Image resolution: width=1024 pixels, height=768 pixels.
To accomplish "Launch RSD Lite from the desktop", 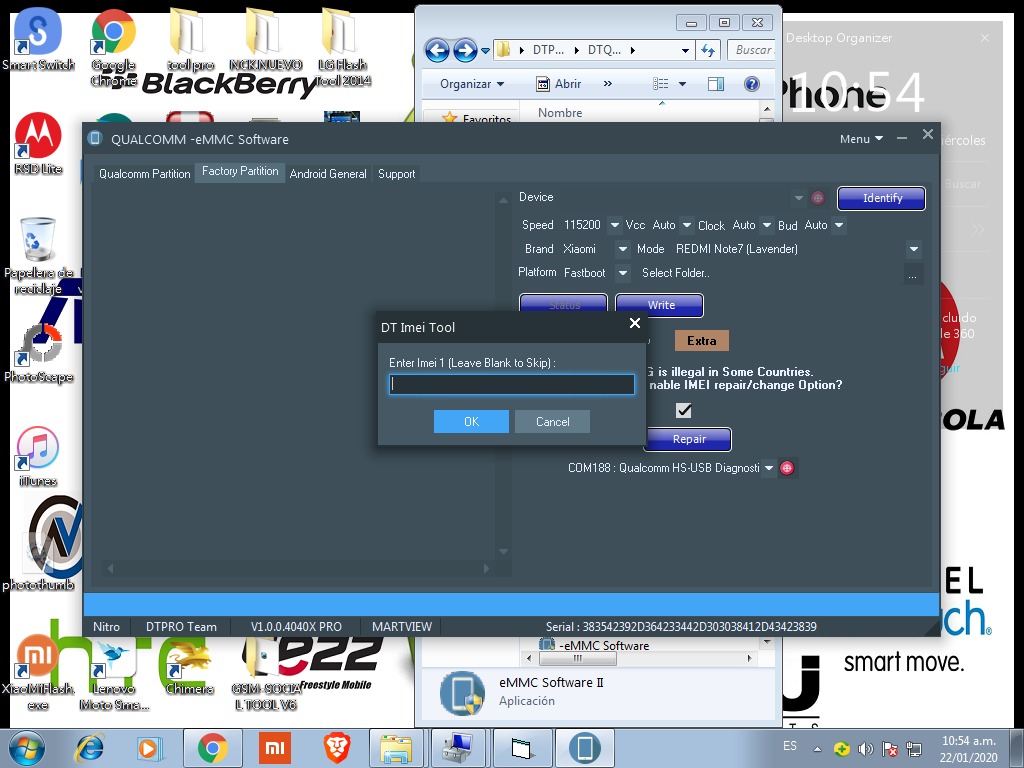I will tap(38, 144).
